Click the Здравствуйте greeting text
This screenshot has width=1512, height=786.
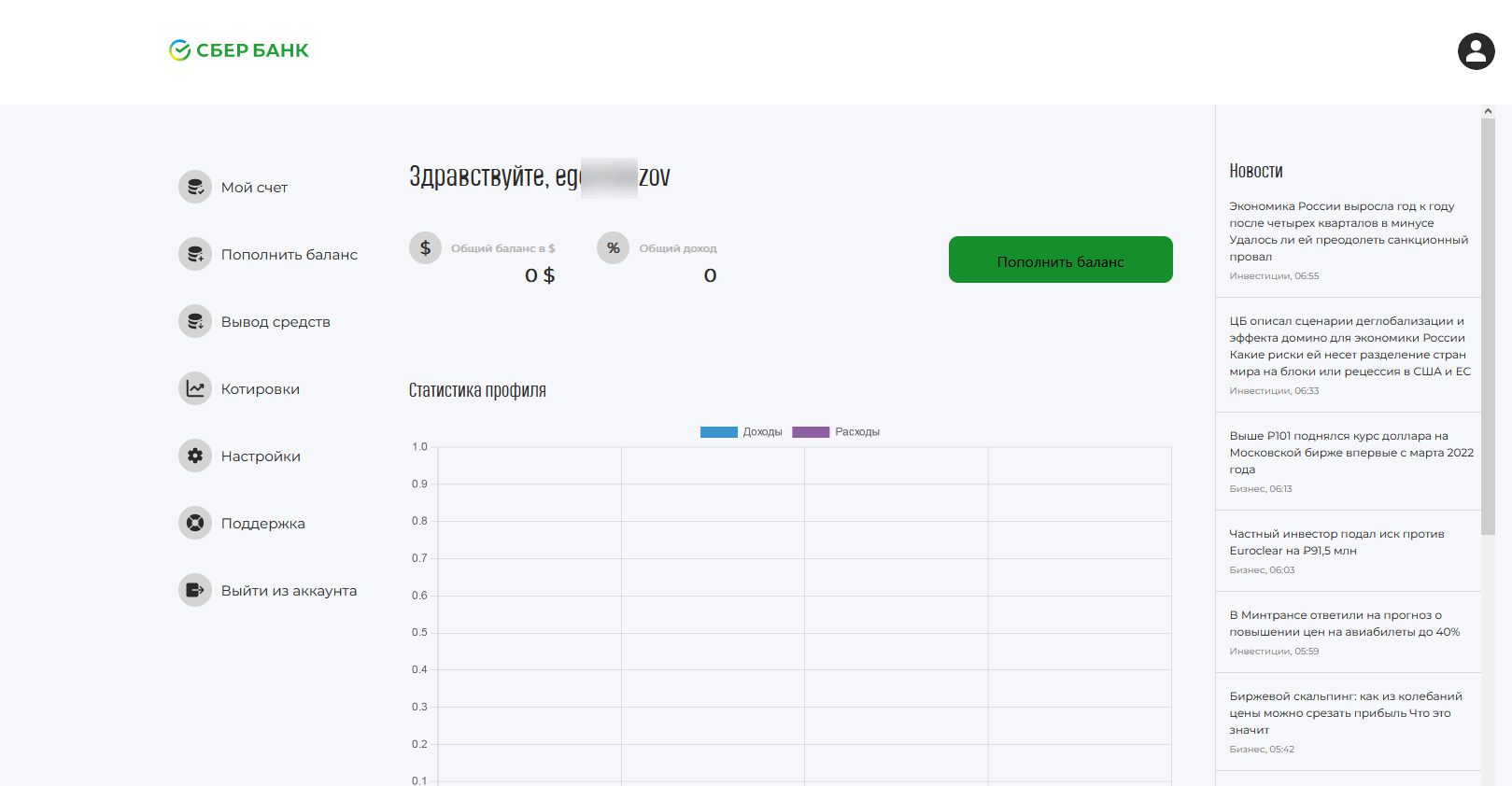[x=540, y=176]
